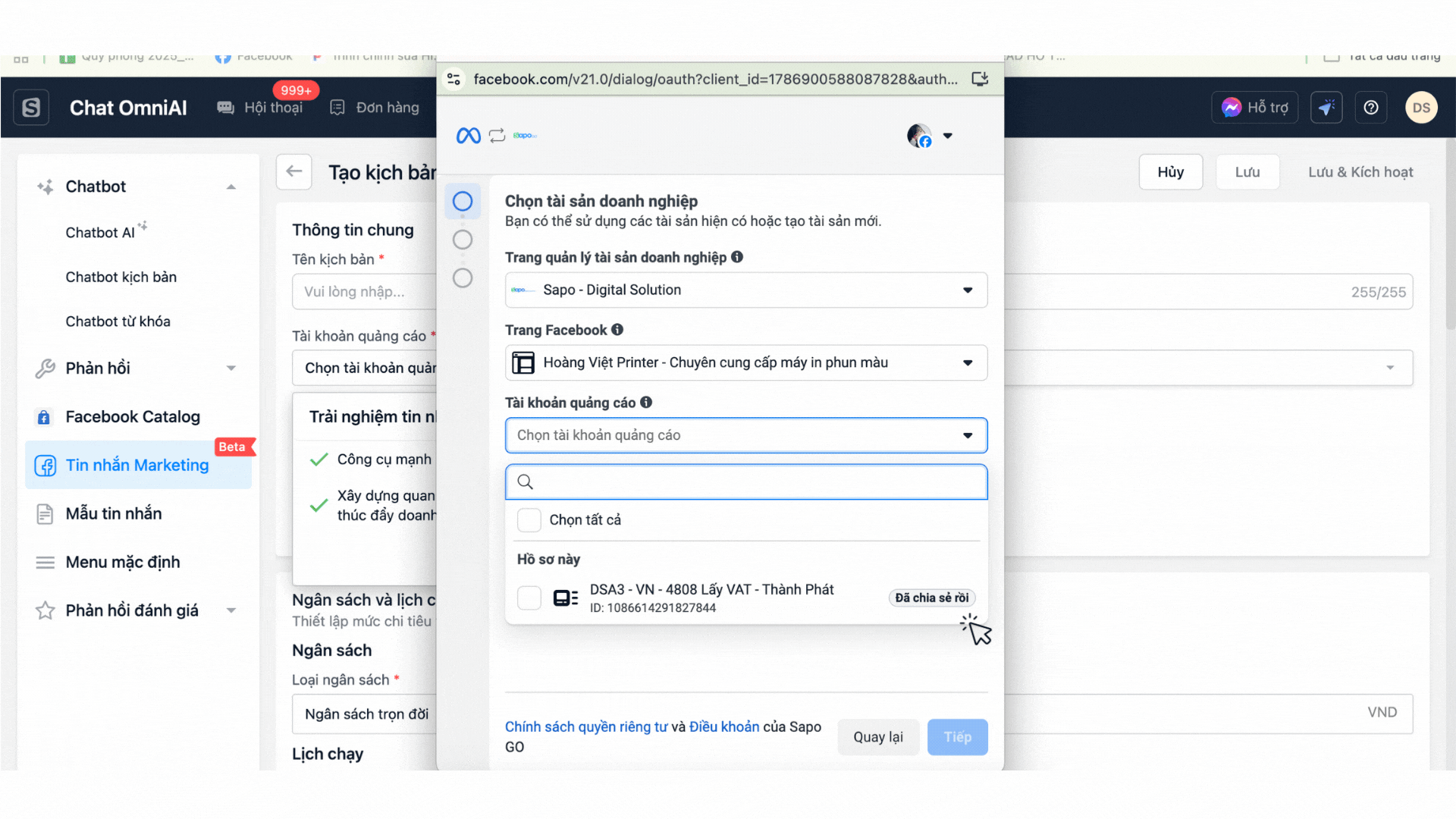The height and width of the screenshot is (819, 1456).
Task: Click the site settings icon in address bar
Action: 453,79
